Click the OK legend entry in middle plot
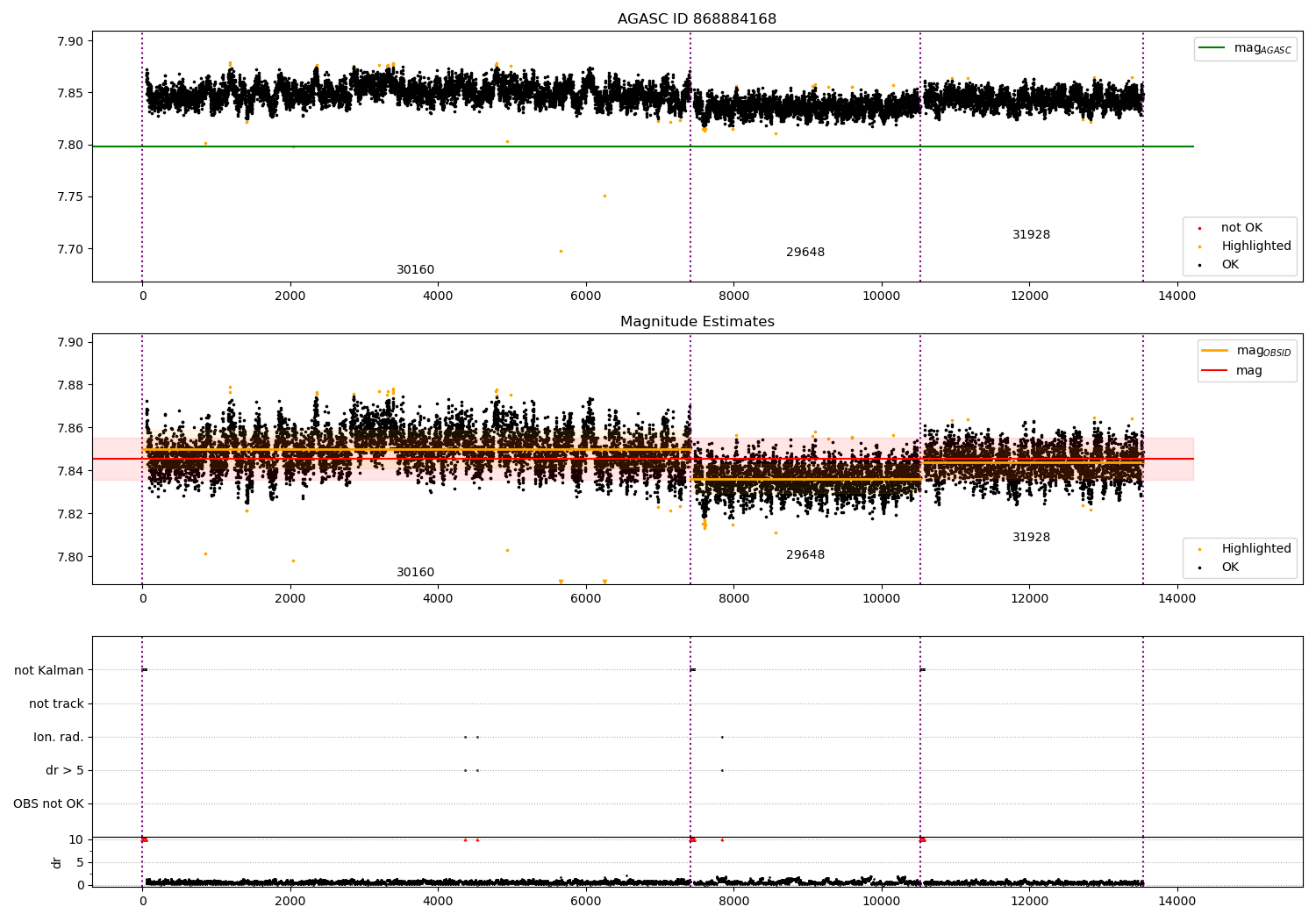Viewport: 1316px width, 921px height. coord(1230,568)
